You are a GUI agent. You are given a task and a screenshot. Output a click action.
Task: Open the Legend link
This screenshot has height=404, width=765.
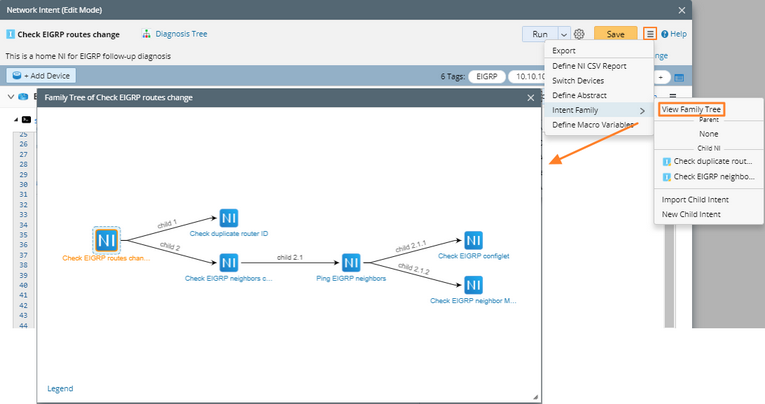click(60, 388)
